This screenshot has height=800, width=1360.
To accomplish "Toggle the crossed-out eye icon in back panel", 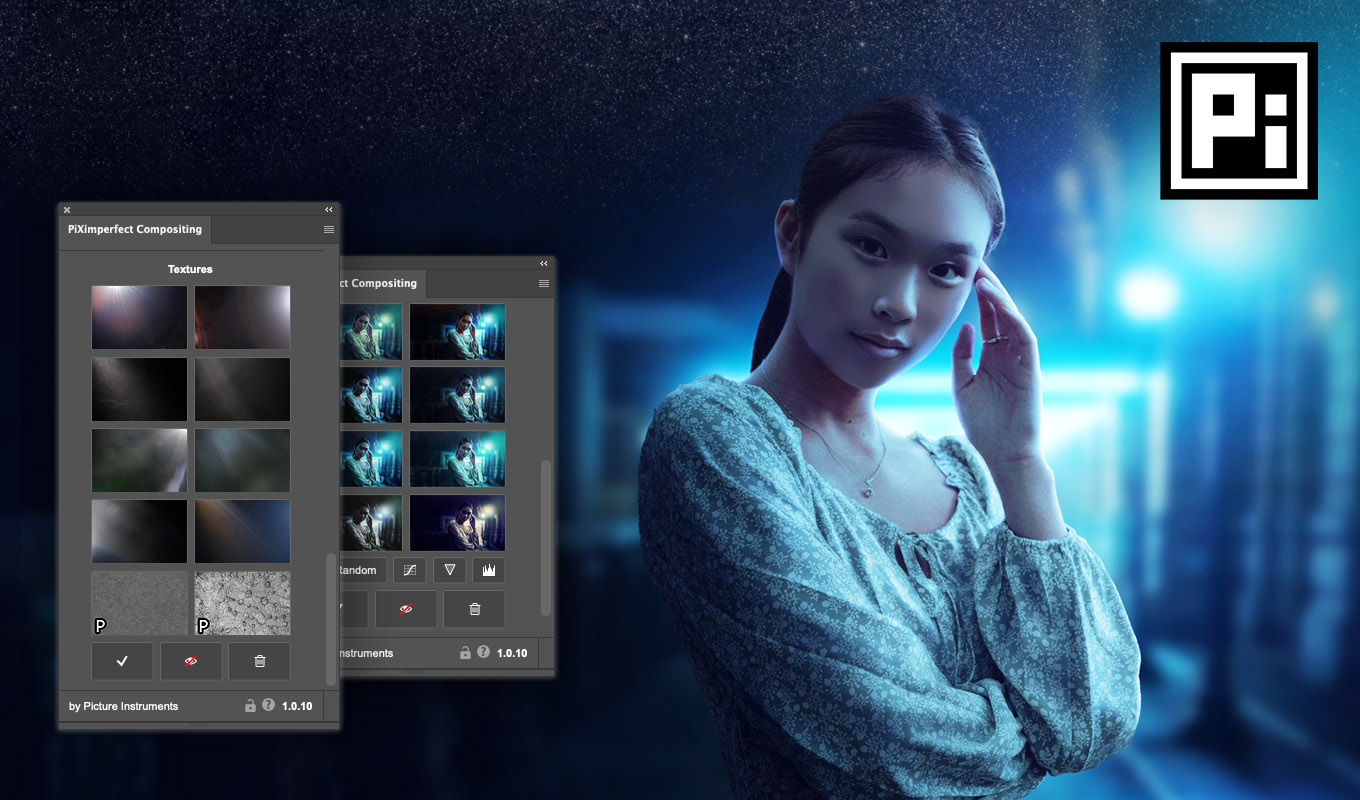I will (x=406, y=609).
